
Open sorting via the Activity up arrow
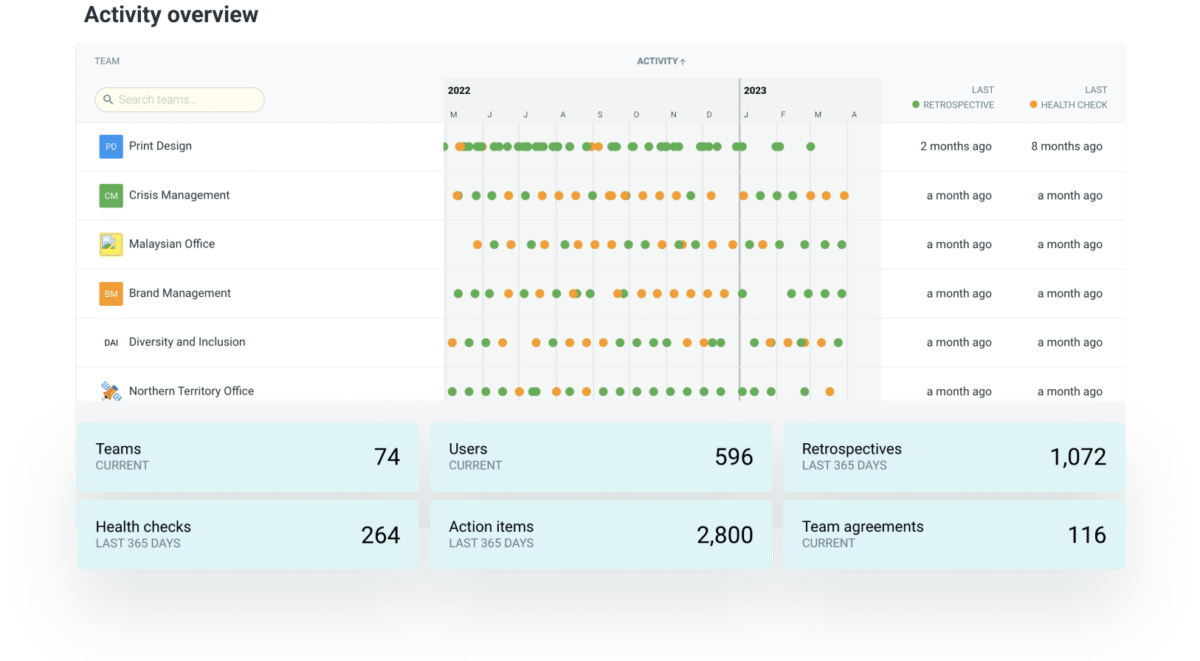683,61
